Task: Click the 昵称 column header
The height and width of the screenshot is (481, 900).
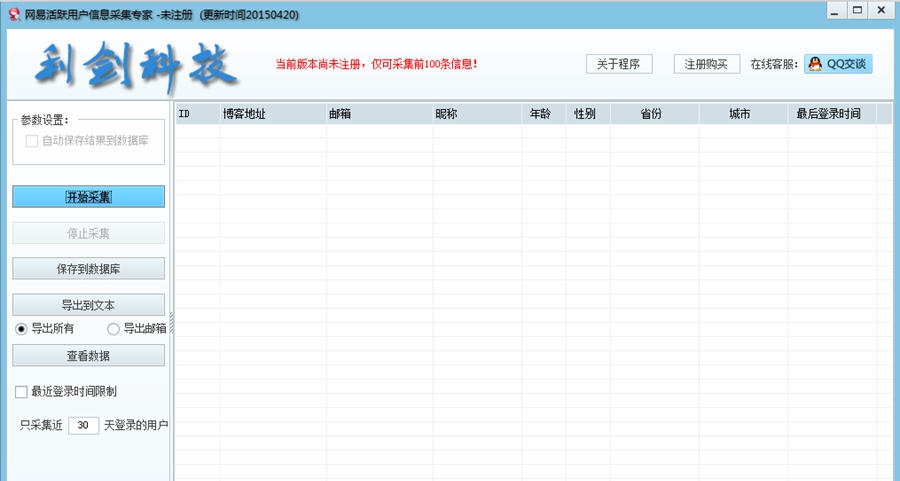Action: pos(477,114)
